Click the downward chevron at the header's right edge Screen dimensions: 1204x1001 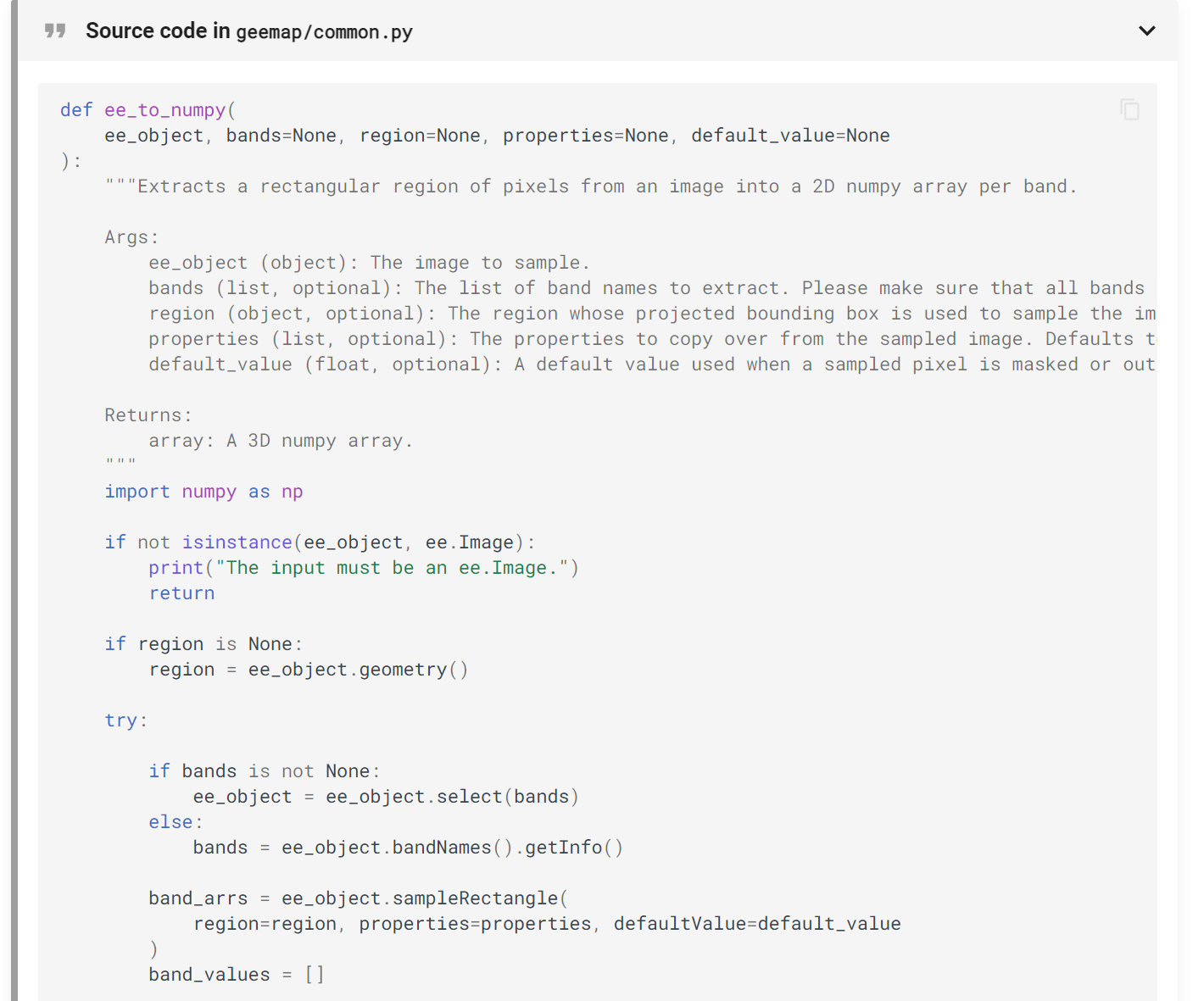1146,31
